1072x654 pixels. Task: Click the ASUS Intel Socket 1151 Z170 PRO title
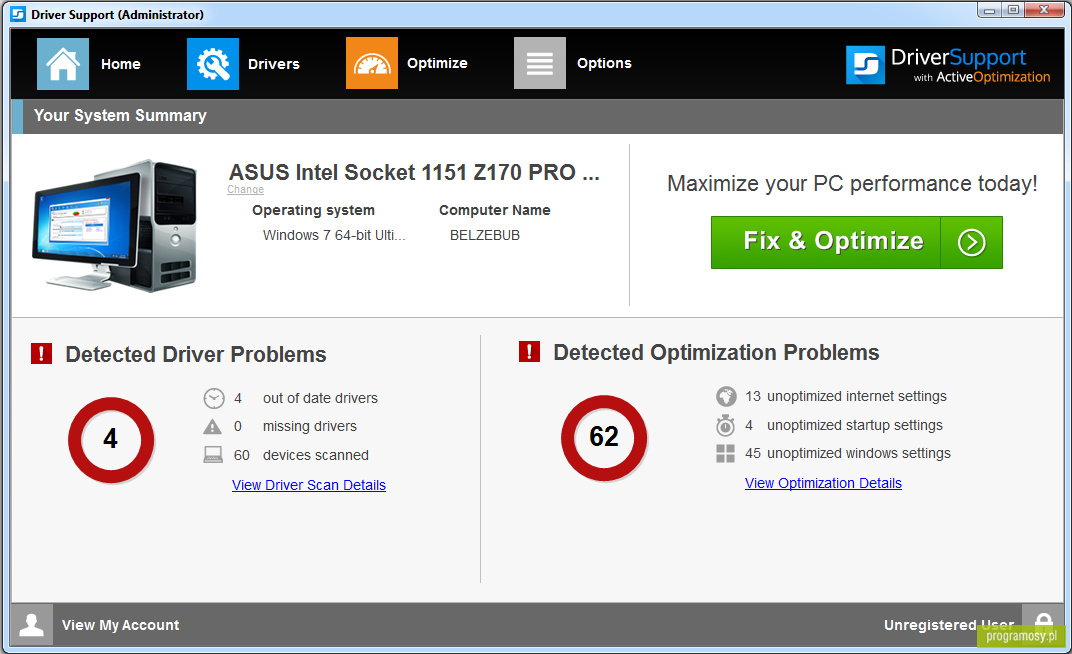coord(414,172)
